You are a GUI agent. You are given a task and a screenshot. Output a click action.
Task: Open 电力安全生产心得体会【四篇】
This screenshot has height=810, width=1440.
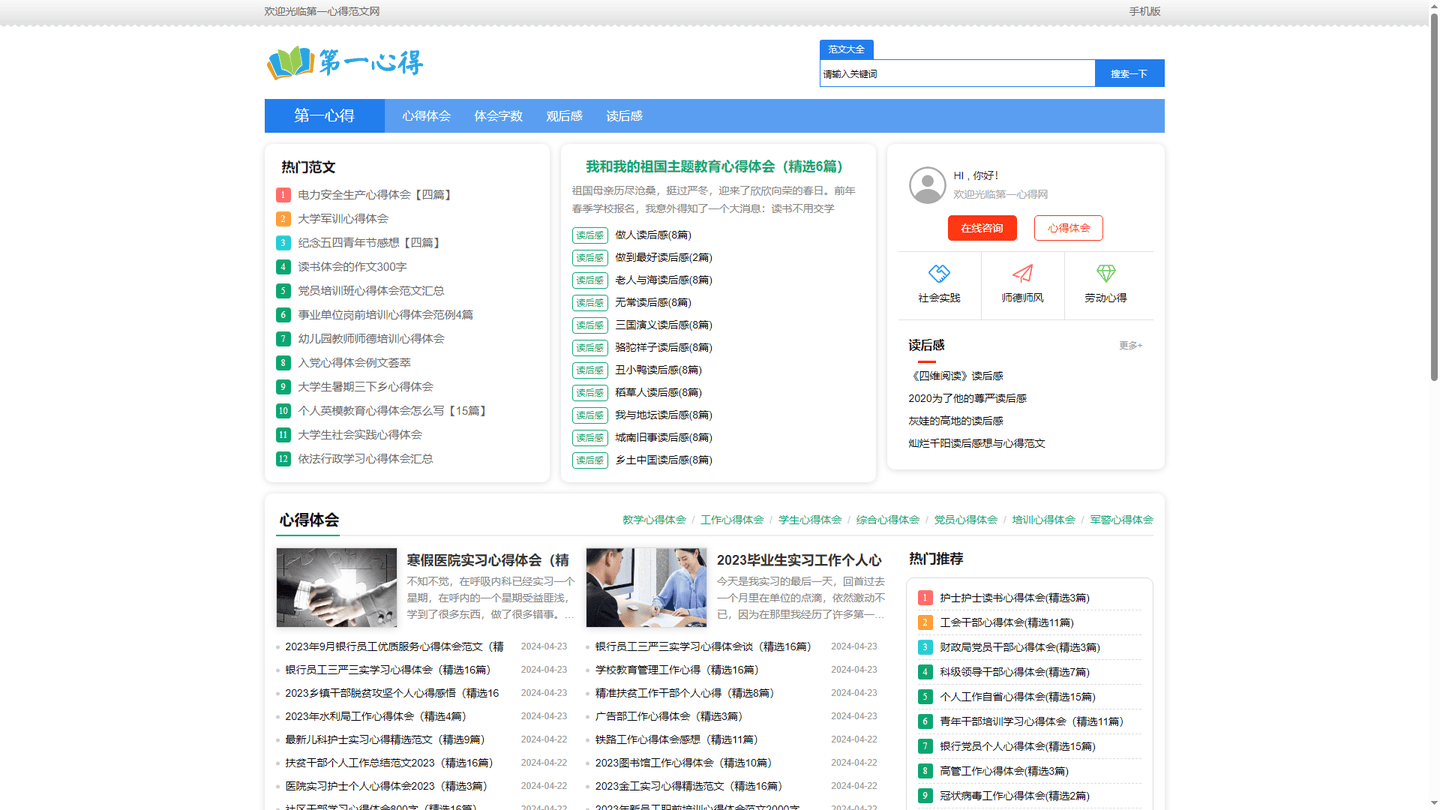tap(375, 195)
